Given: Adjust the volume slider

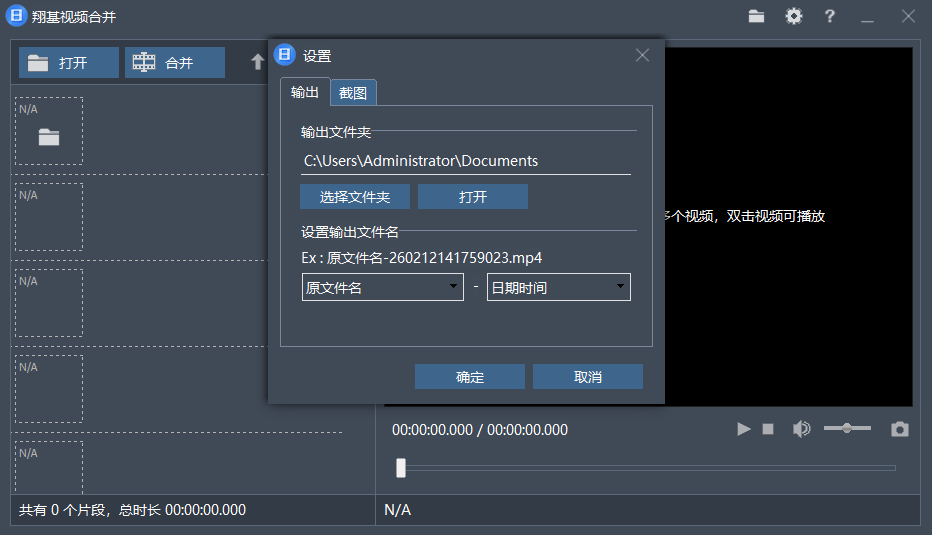Looking at the screenshot, I should click(x=847, y=428).
